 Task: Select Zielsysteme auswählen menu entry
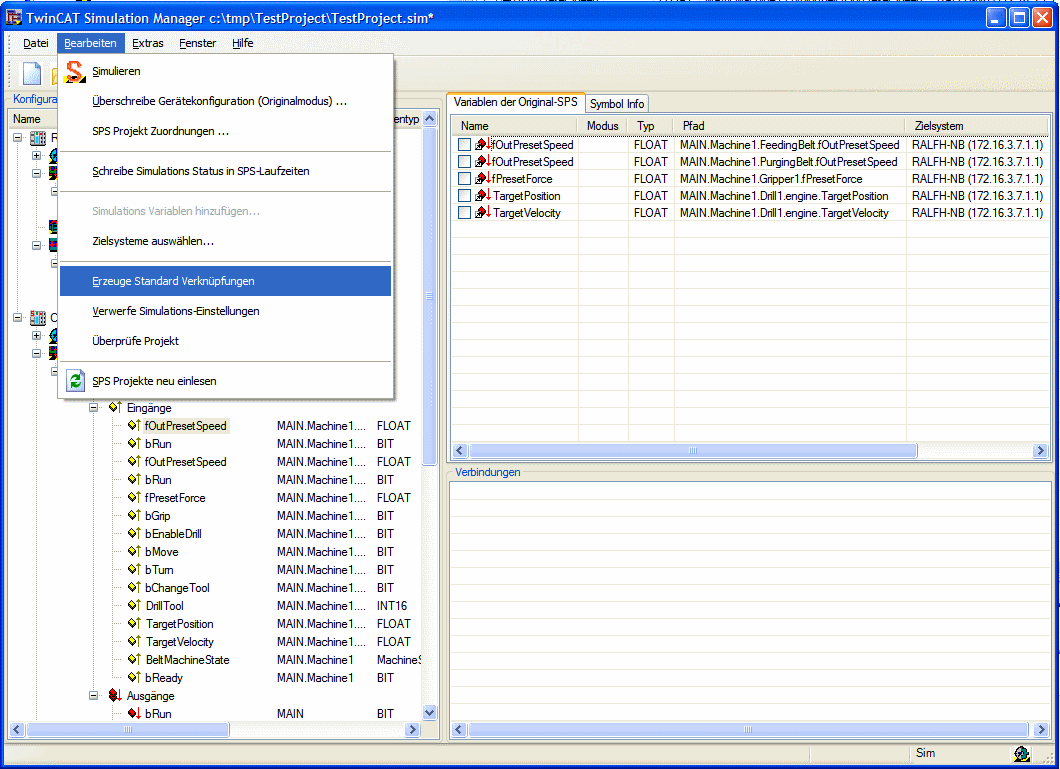pos(225,241)
